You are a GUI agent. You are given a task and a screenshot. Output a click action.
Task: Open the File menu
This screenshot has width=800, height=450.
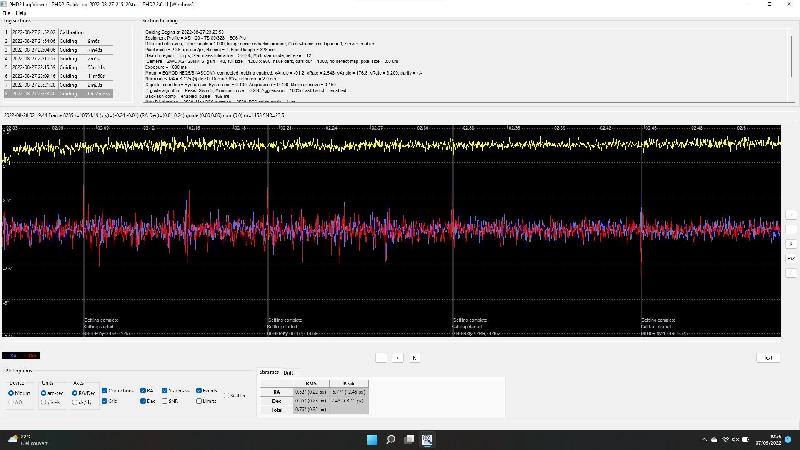[x=7, y=13]
